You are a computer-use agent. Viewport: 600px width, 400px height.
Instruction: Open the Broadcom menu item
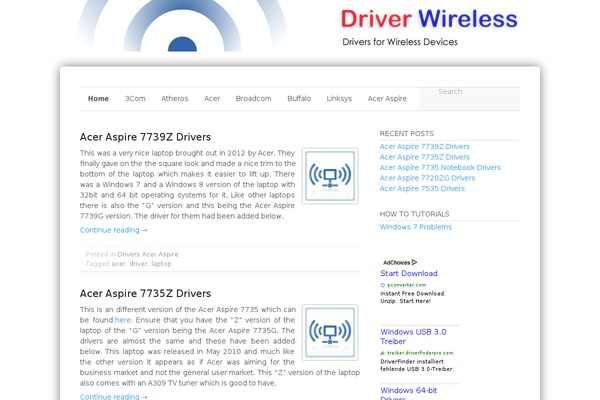click(253, 98)
